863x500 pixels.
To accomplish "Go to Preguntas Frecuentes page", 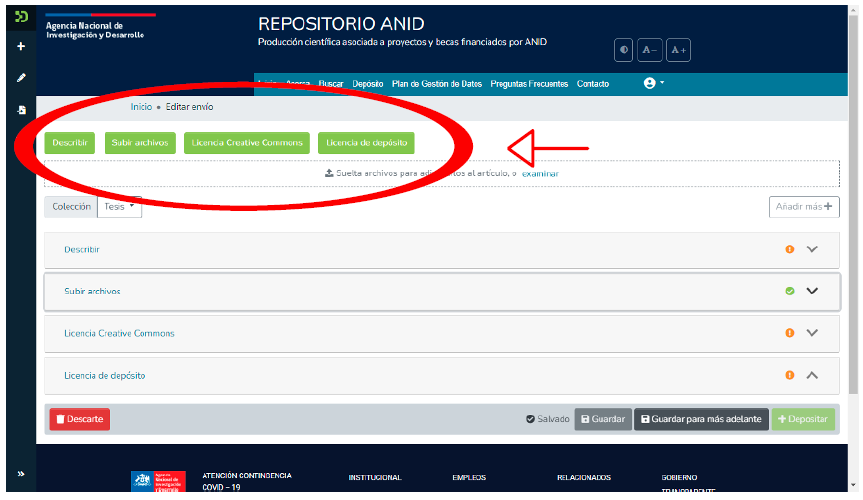I will [529, 84].
